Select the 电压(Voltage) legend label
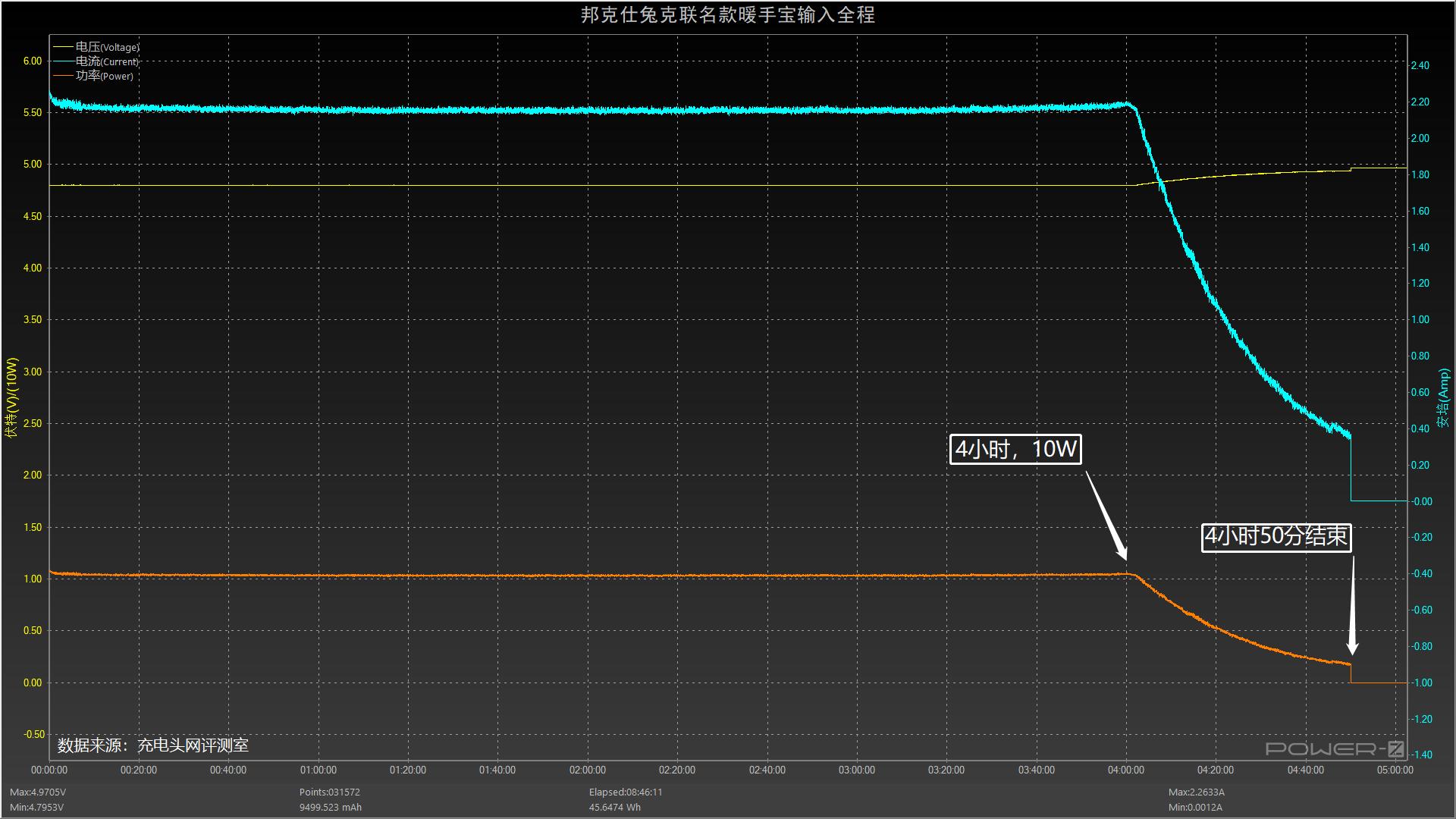The width and height of the screenshot is (1456, 819). pyautogui.click(x=107, y=47)
